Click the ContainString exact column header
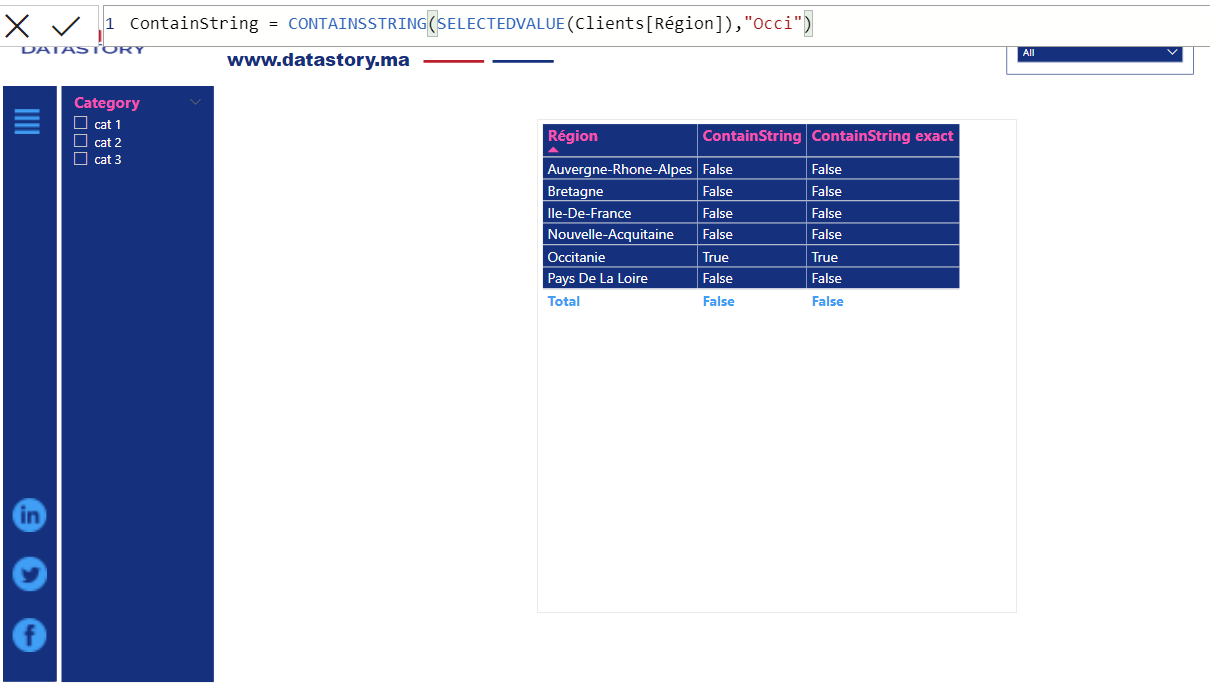 pyautogui.click(x=882, y=136)
